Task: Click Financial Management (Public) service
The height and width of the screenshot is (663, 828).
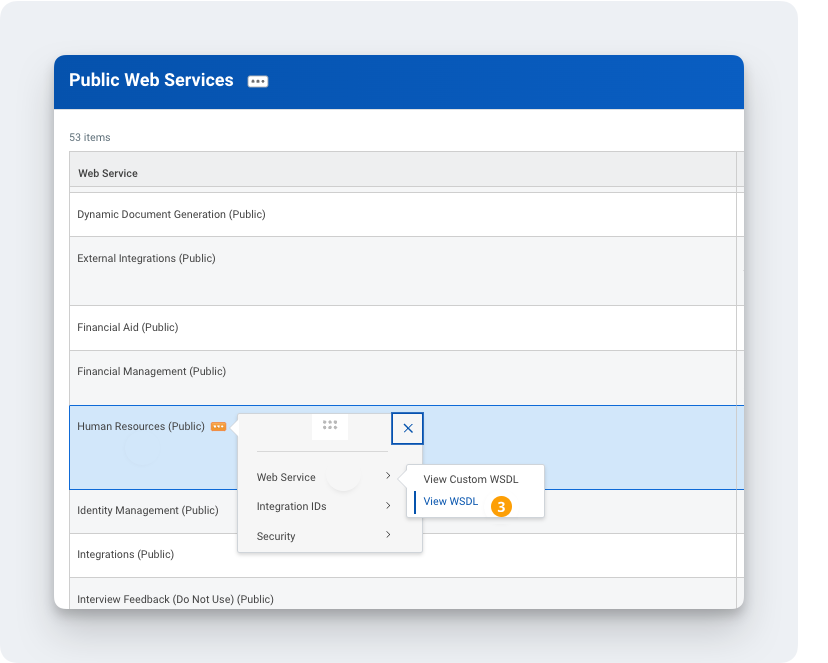Action: 151,372
